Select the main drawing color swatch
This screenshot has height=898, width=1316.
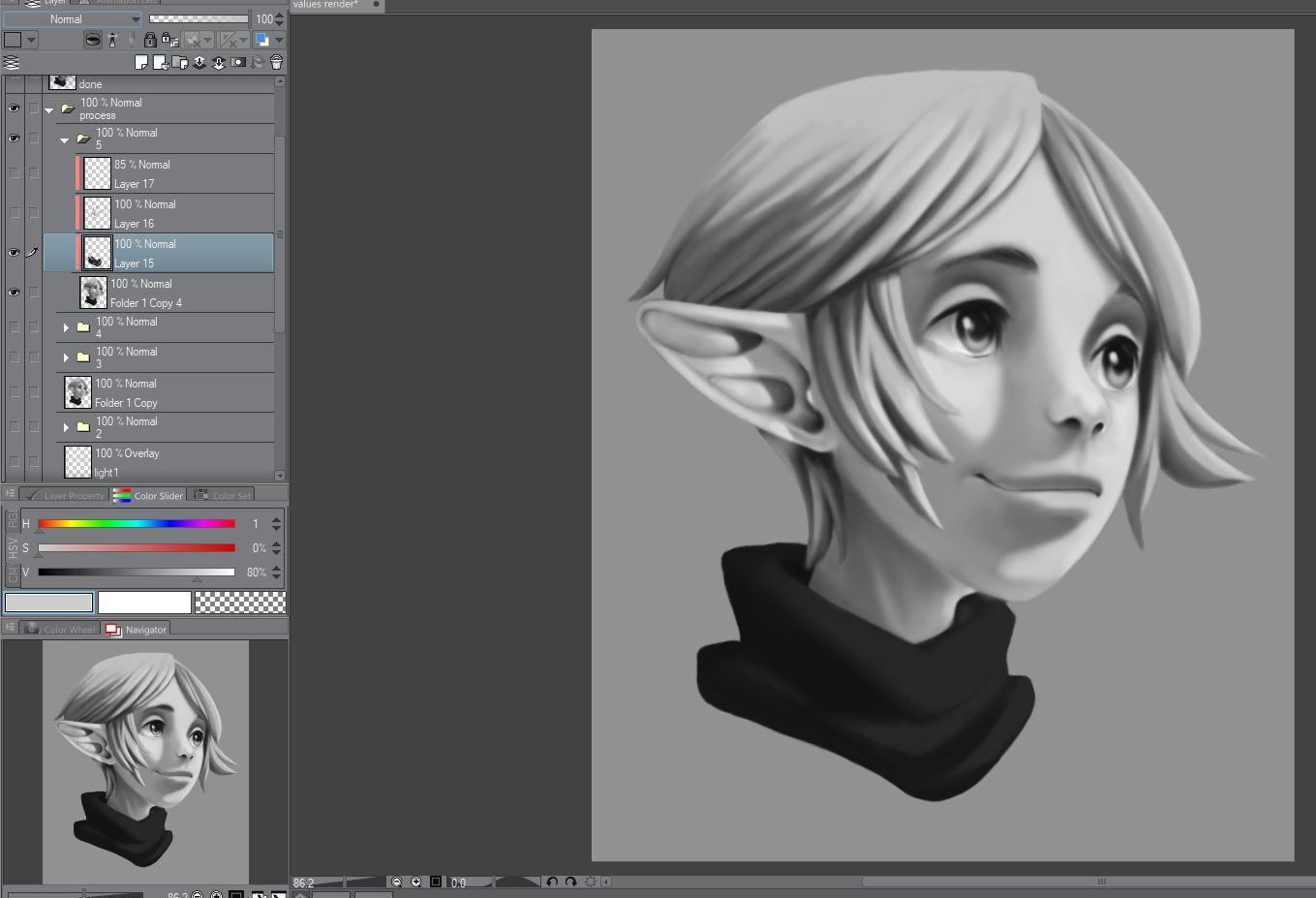coord(48,603)
